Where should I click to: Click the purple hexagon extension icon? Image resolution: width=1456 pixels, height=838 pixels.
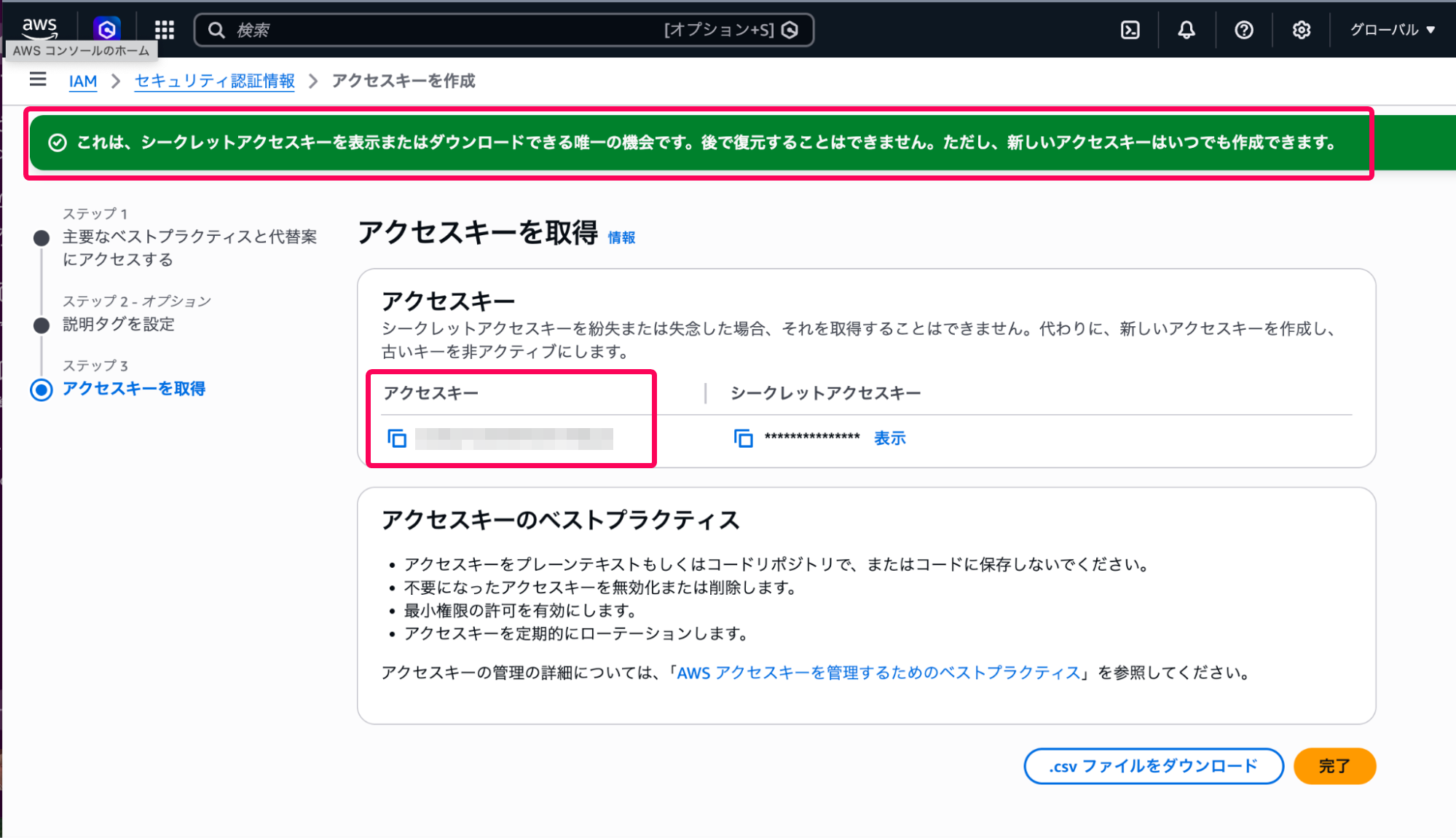click(106, 29)
